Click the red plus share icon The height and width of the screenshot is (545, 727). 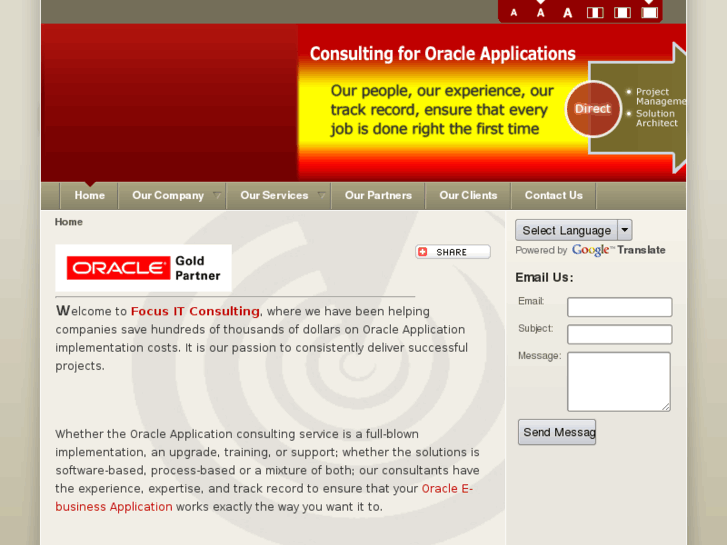tap(422, 252)
